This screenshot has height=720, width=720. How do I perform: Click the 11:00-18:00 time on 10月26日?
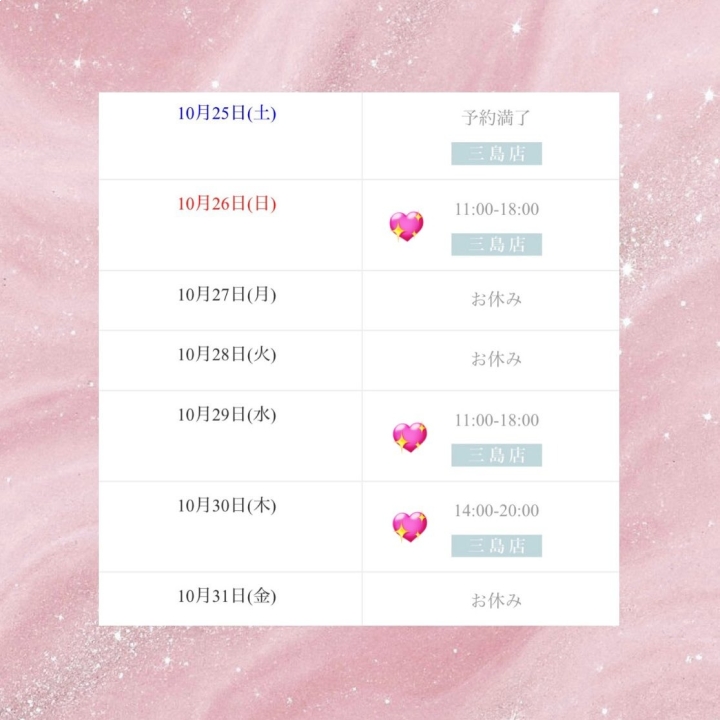pyautogui.click(x=496, y=209)
